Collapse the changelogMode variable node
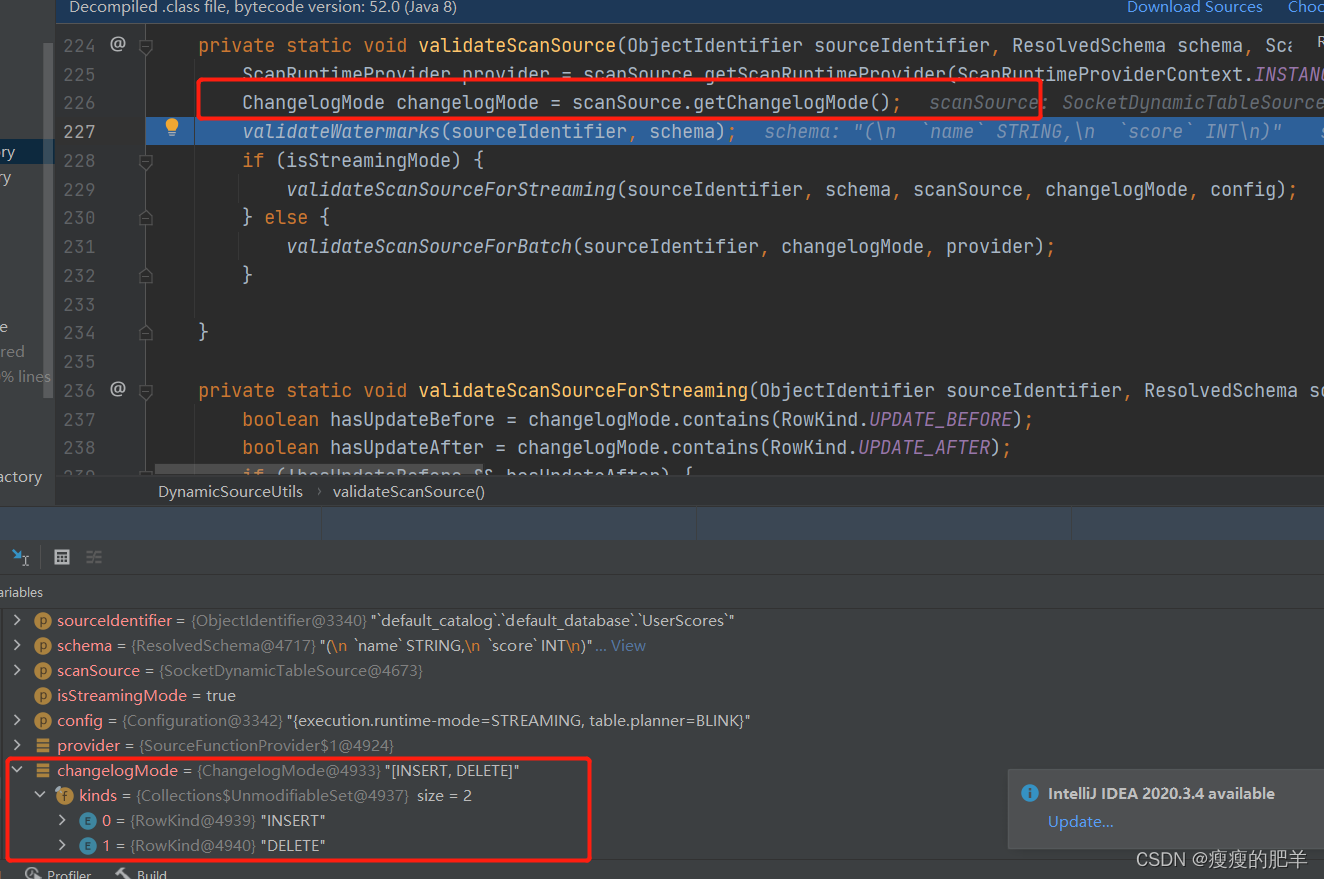The width and height of the screenshot is (1324, 879). click(x=17, y=771)
